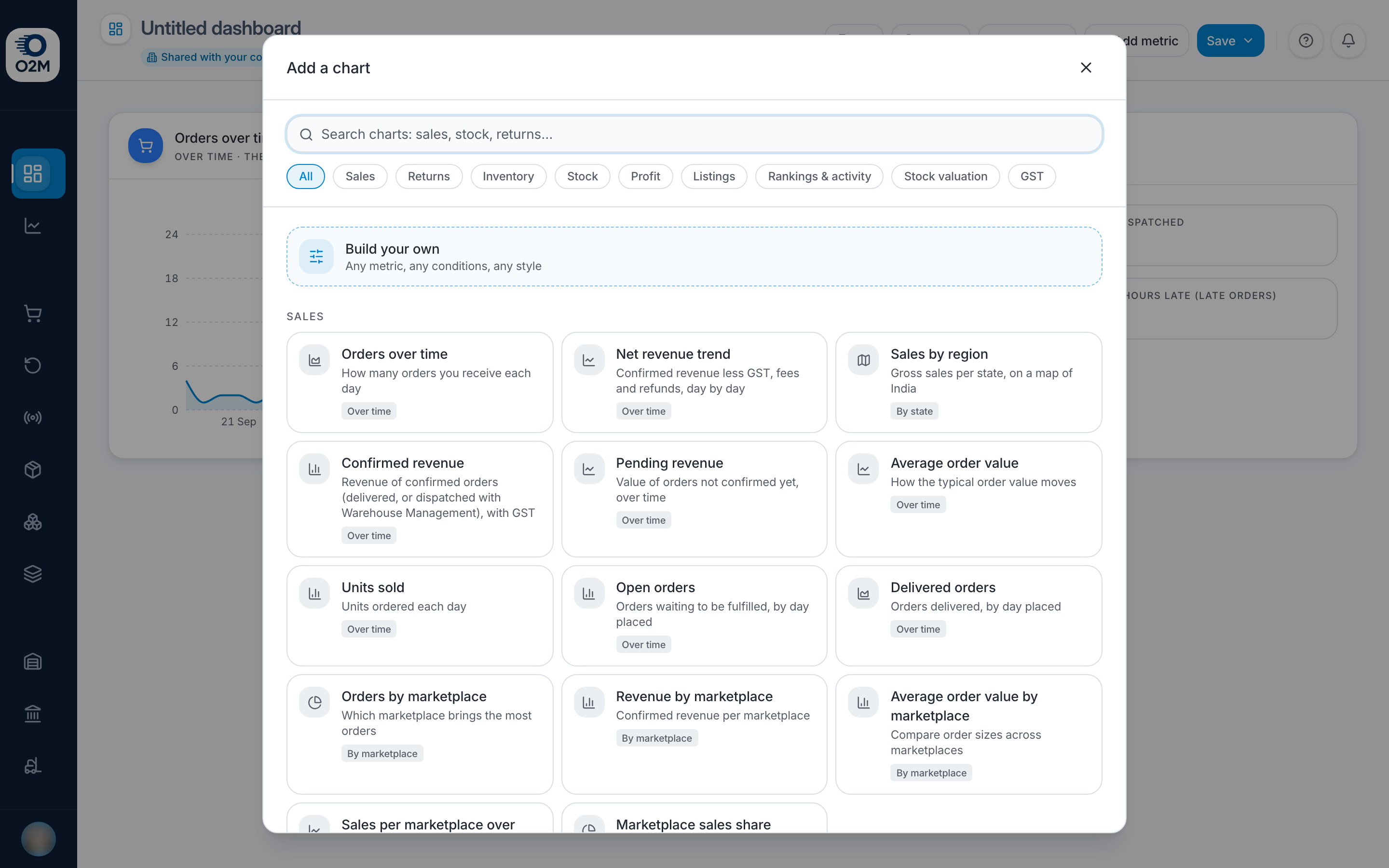Open the orders cart icon in sidebar
The image size is (1389, 868).
point(33,313)
